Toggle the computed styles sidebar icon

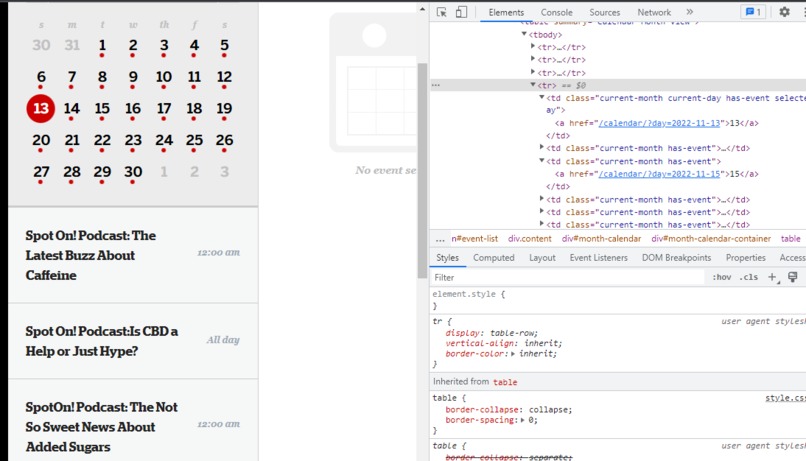coord(793,277)
